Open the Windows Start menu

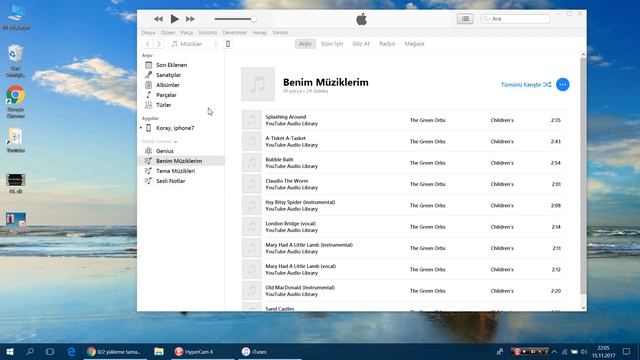click(x=10, y=351)
